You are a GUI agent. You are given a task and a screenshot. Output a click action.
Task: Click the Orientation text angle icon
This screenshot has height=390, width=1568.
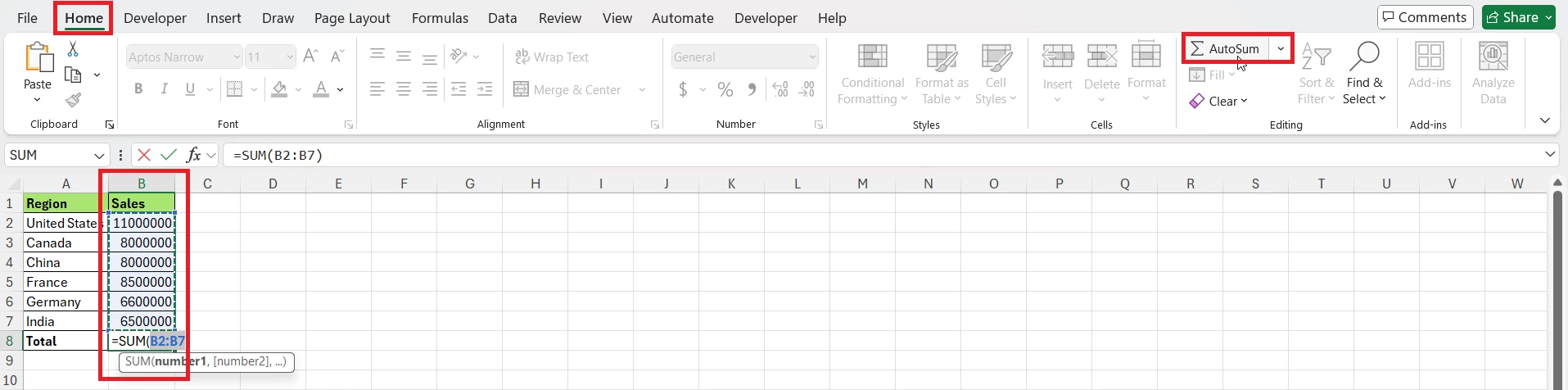pos(459,56)
